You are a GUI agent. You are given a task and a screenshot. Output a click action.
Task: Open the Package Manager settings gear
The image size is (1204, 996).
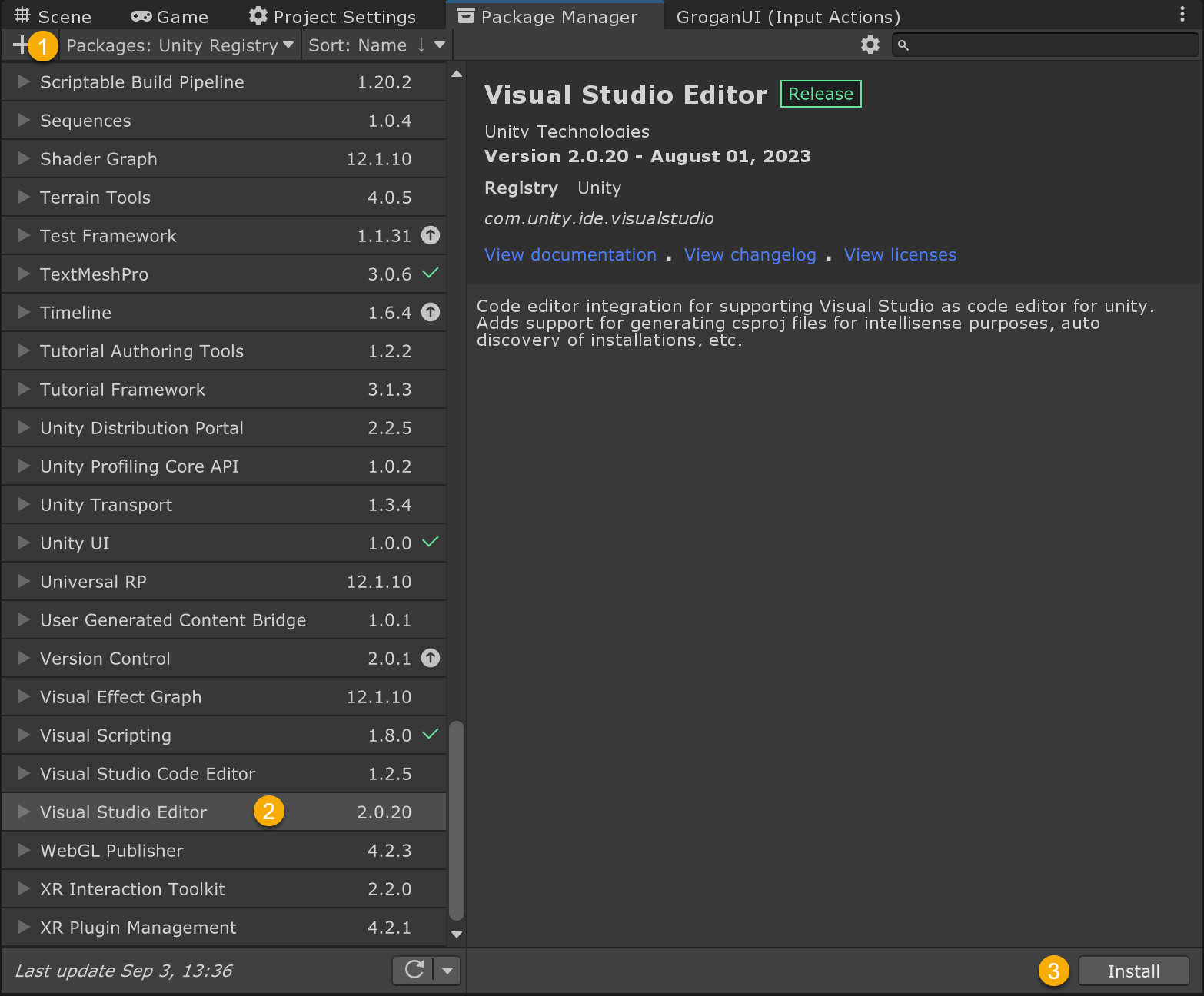coord(870,45)
